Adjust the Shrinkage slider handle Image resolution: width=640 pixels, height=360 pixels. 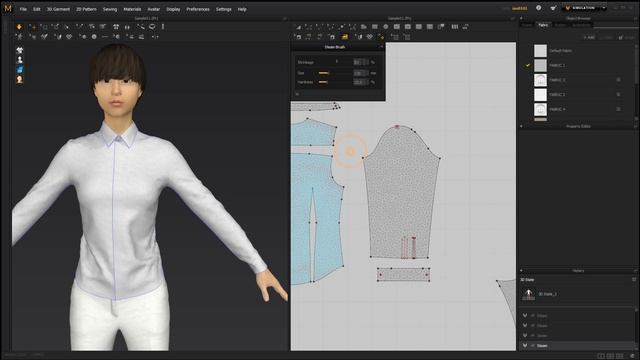click(x=337, y=62)
